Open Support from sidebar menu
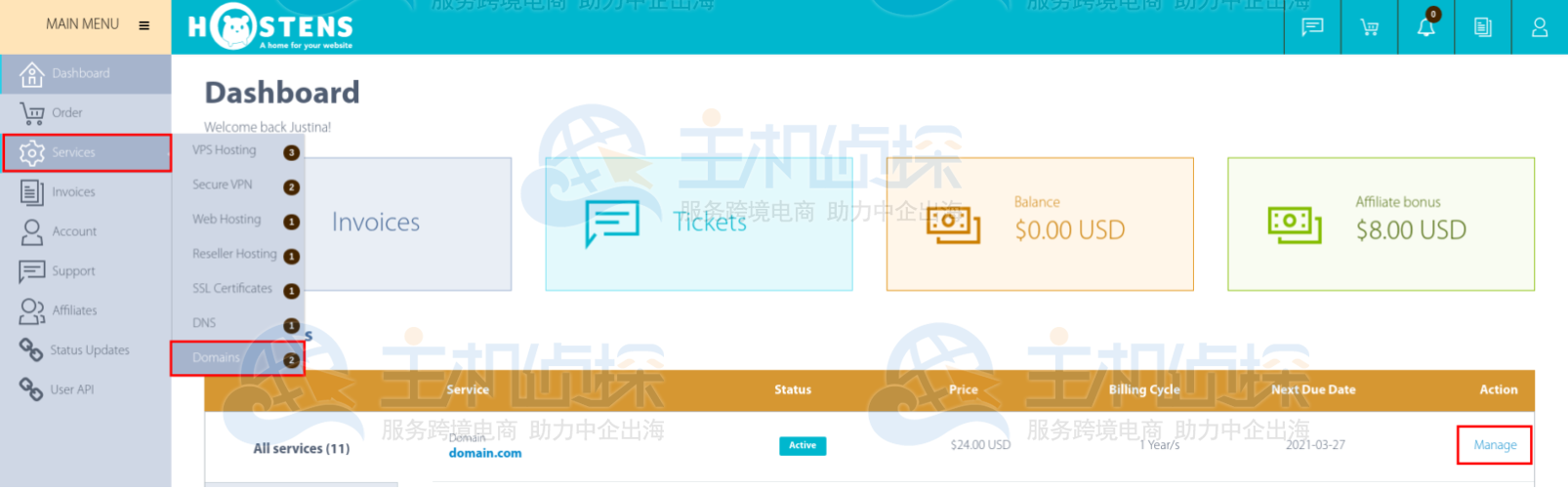This screenshot has width=1568, height=489. point(73,271)
